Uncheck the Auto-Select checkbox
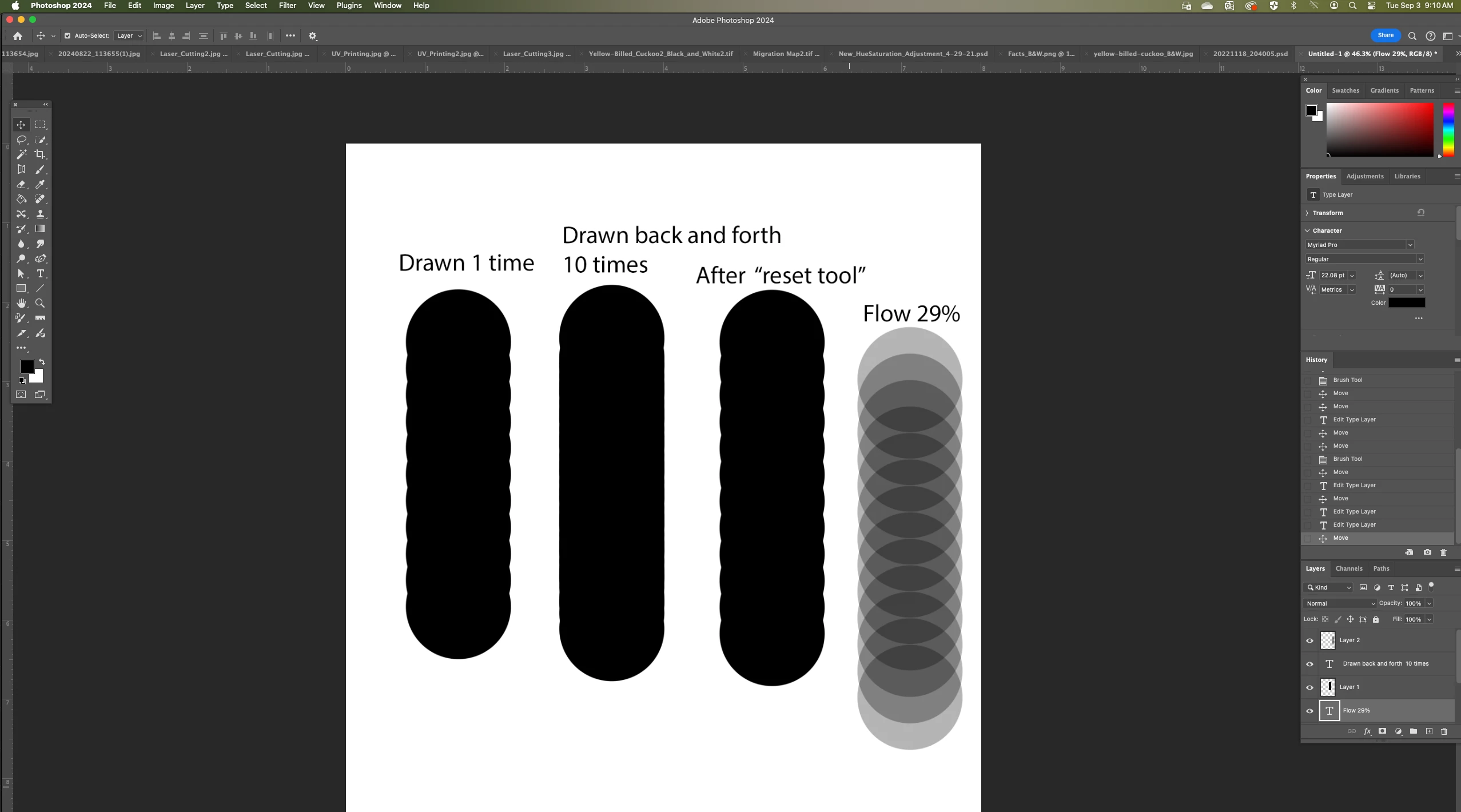This screenshot has width=1461, height=812. (67, 35)
